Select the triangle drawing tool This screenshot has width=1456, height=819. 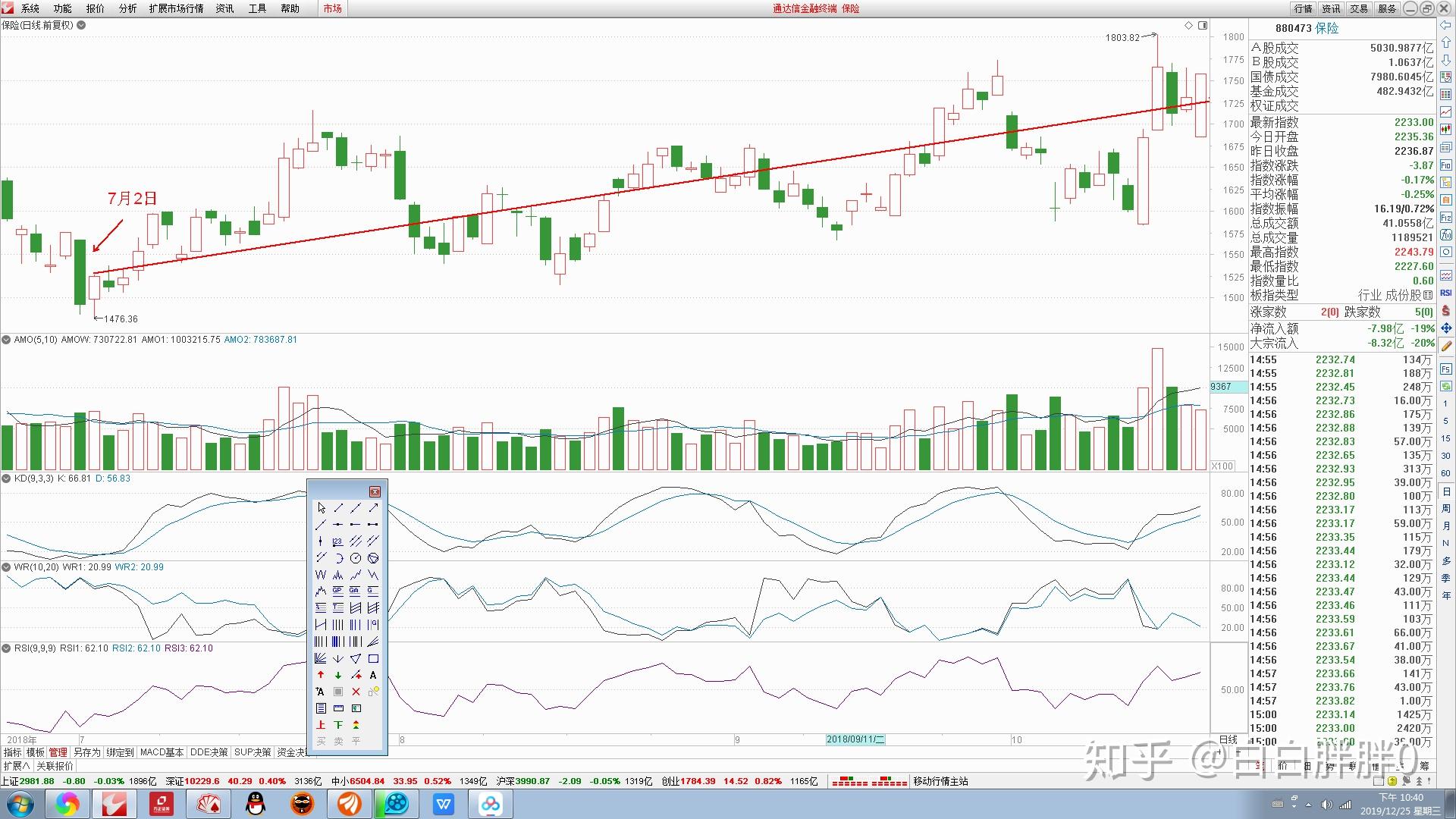click(x=356, y=658)
